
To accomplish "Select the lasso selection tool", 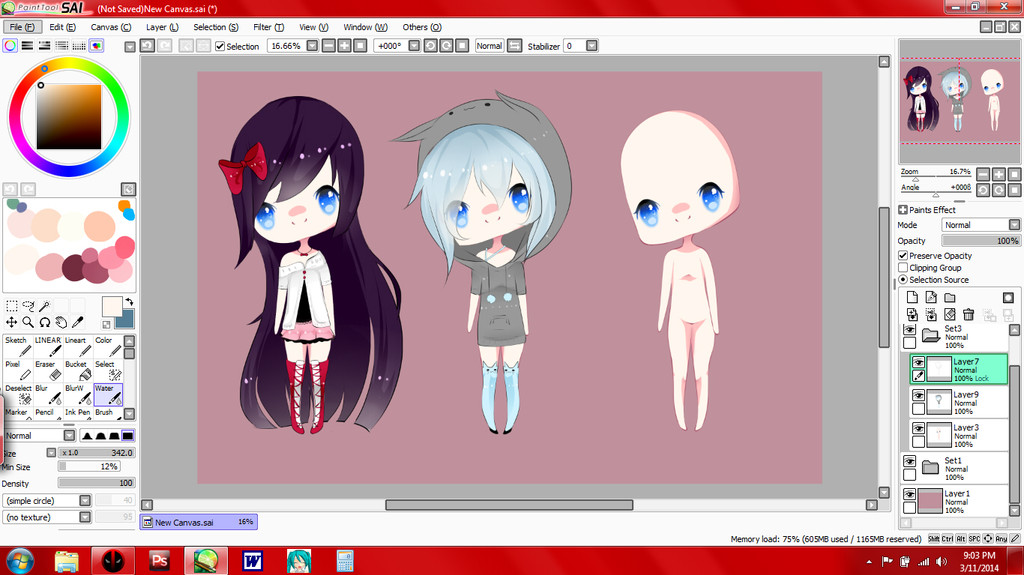I will 28,306.
